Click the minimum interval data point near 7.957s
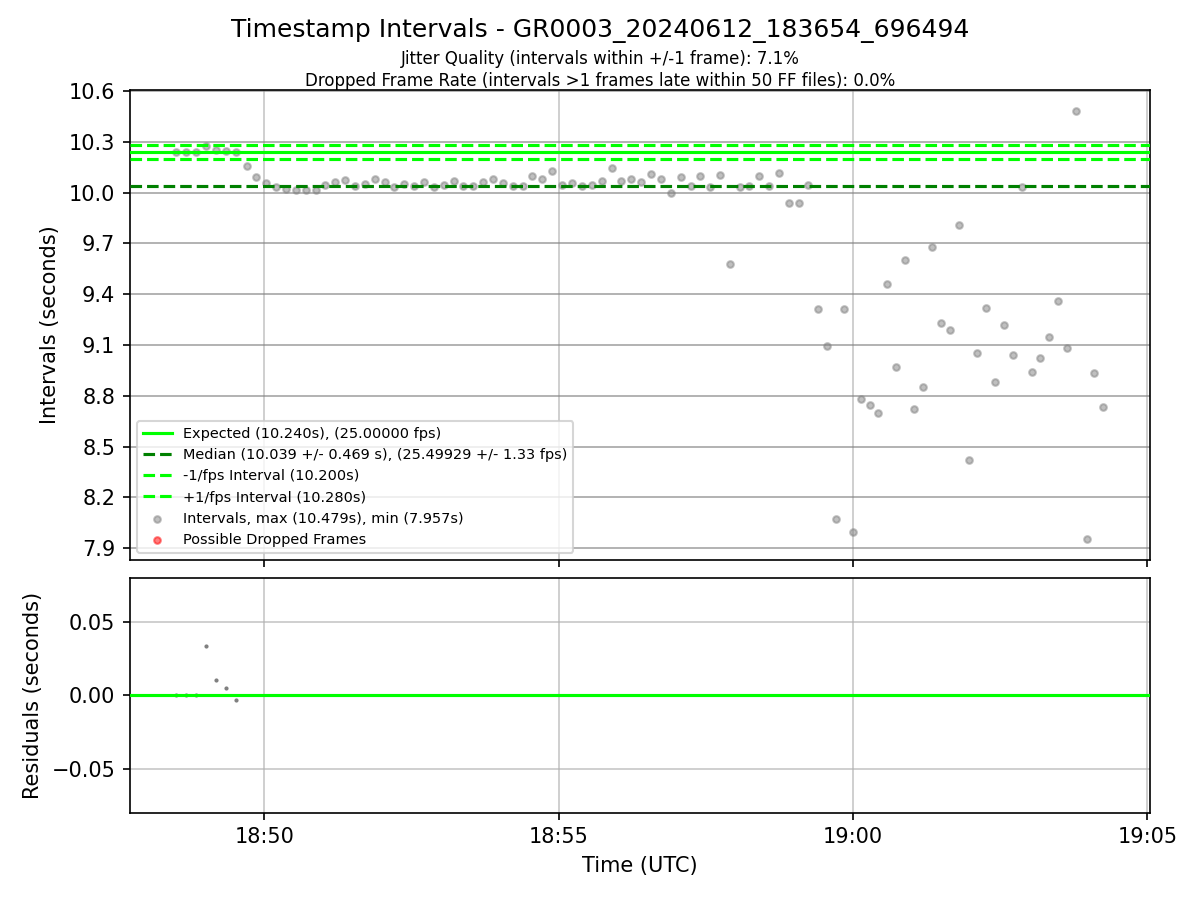 tap(1087, 539)
